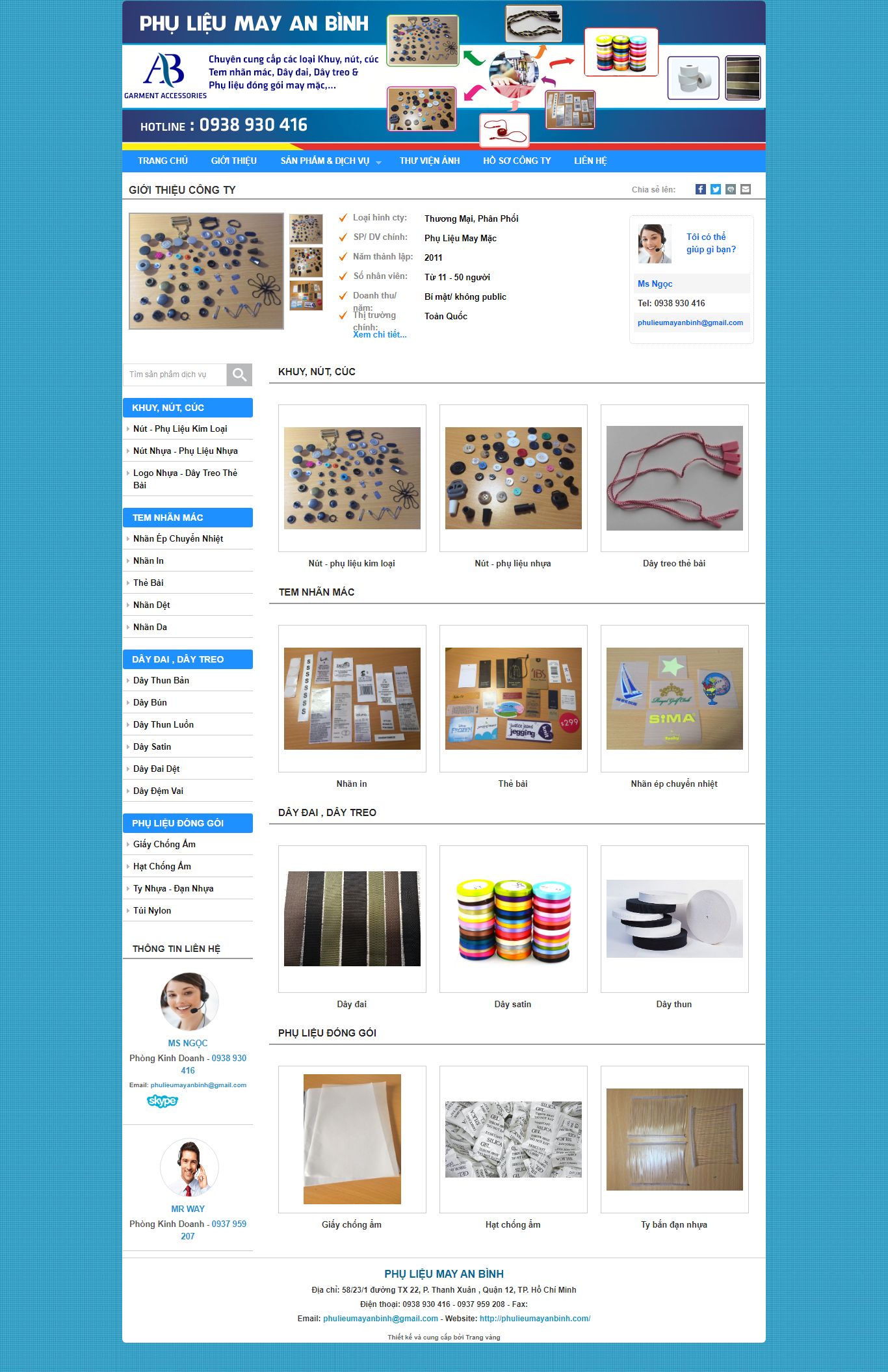This screenshot has height=1372, width=888.
Task: Focus the product search input field
Action: click(x=175, y=375)
